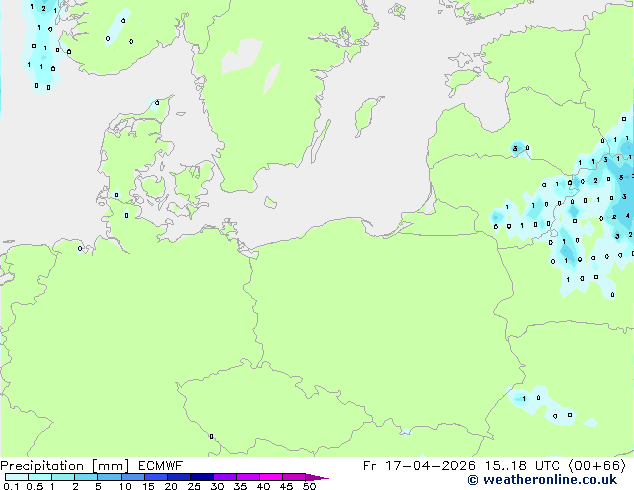Pick the 25–30 mm navy legend swatch
The width and height of the screenshot is (634, 490).
201,477
